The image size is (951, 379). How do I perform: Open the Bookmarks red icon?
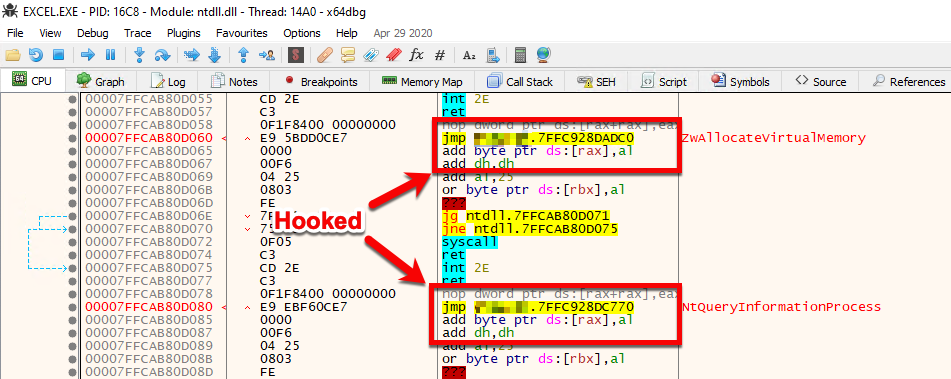pyautogui.click(x=394, y=55)
